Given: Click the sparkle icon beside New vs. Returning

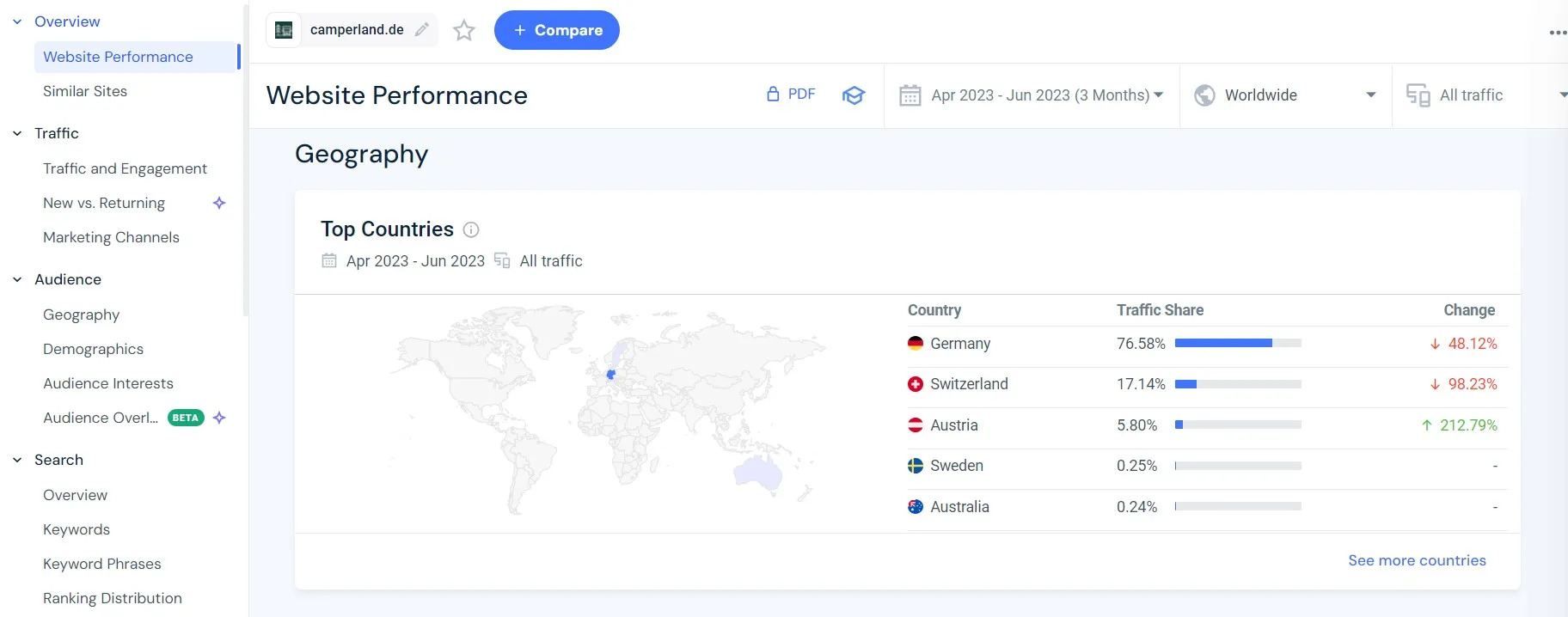Looking at the screenshot, I should coord(219,203).
